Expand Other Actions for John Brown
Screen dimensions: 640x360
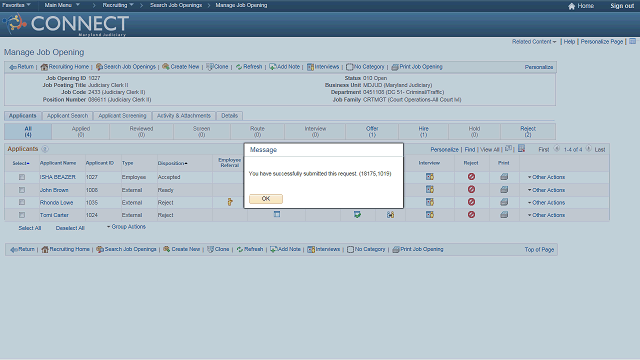point(547,190)
